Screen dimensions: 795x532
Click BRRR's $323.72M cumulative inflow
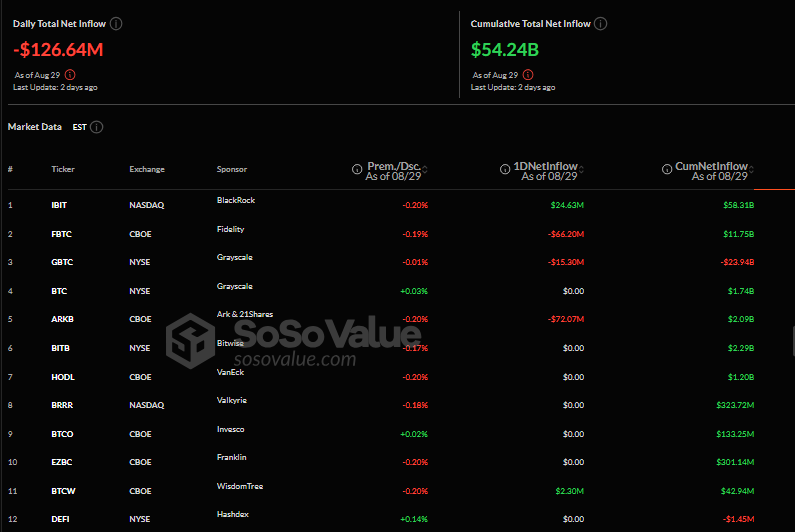tap(735, 405)
